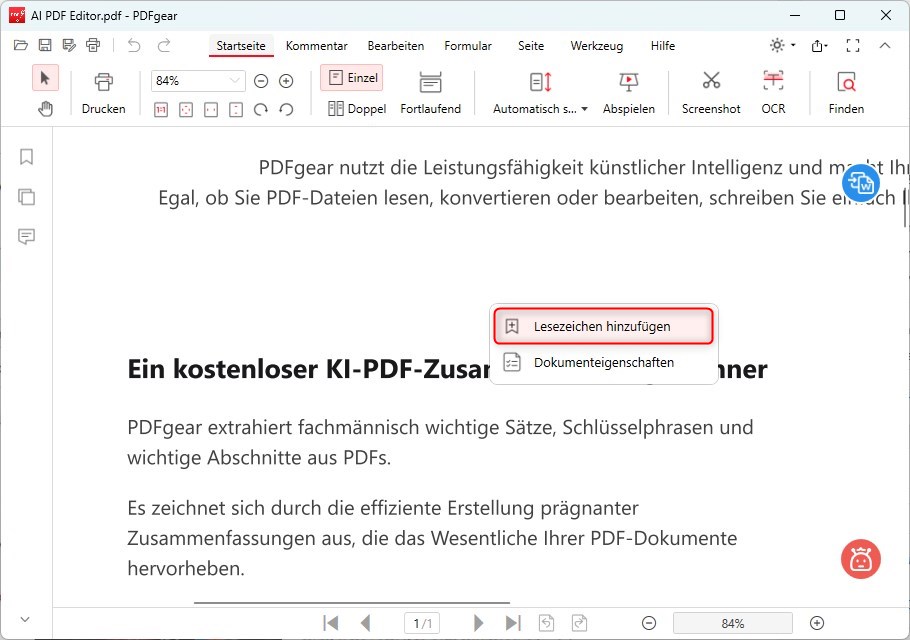
Task: Start the Abspielen slideshow
Action: click(x=629, y=93)
